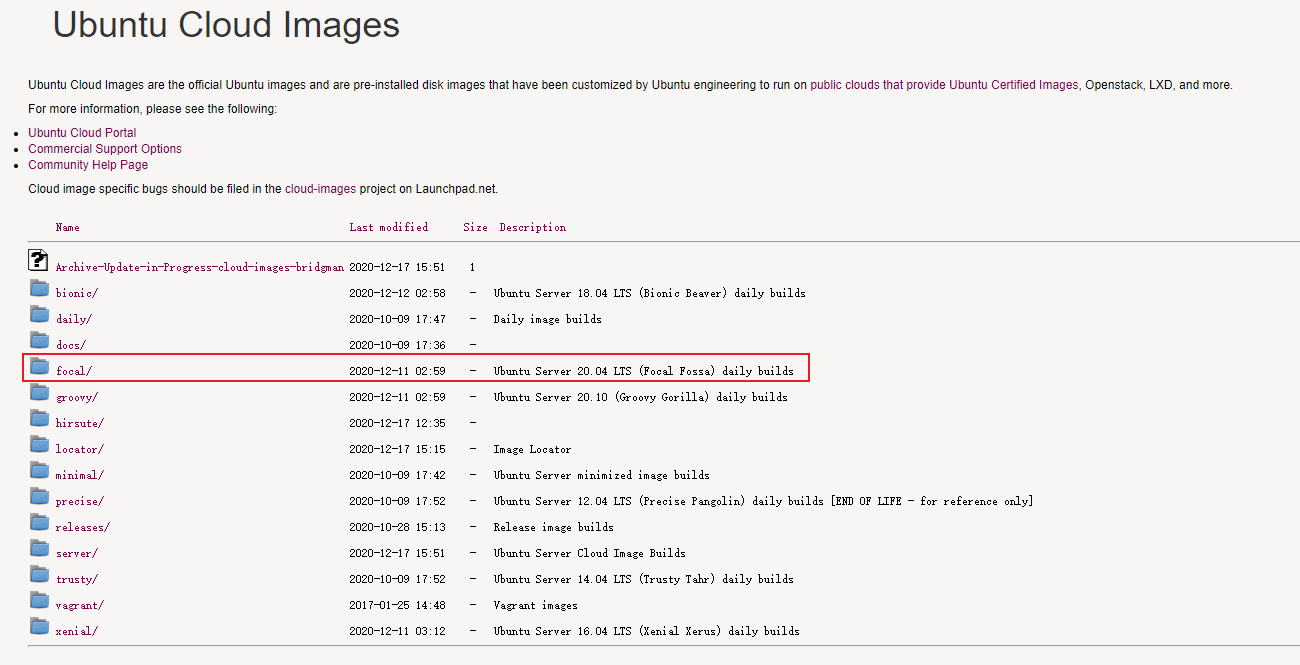Click the 2017-01-25 14:48 vagrant modified date
This screenshot has width=1300, height=665.
click(397, 605)
